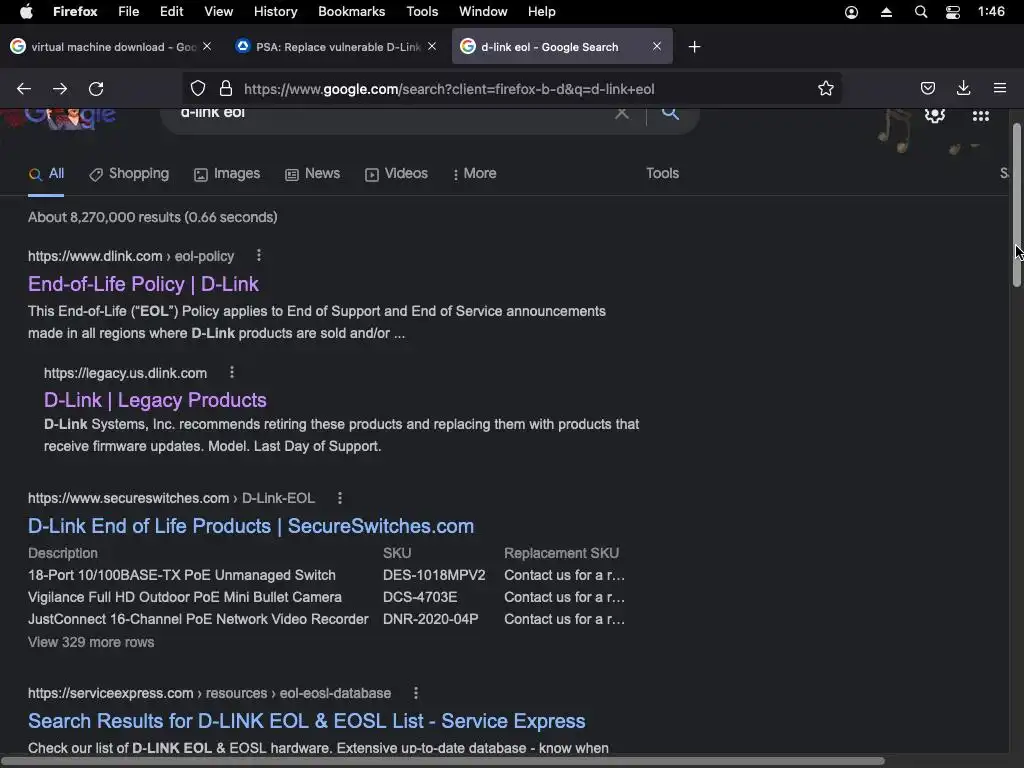Screen dimensions: 1024x768
Task: Click the menu bar clock 1:46
Action: click(x=991, y=12)
